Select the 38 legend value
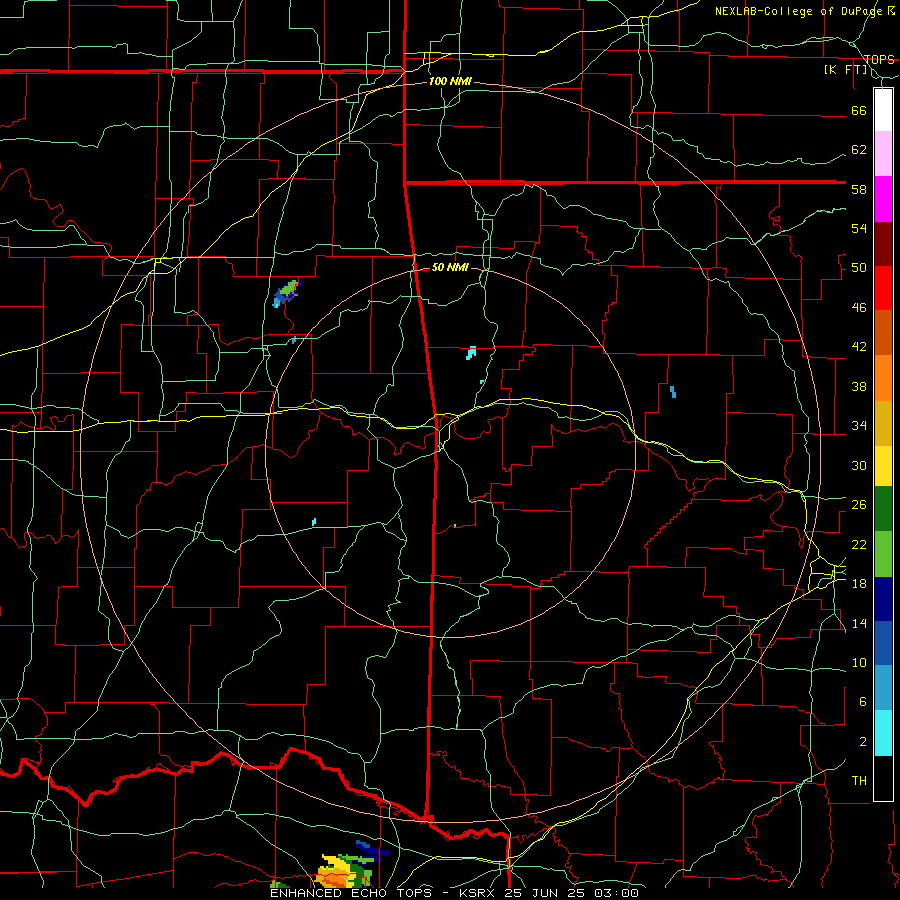900x900 pixels. pyautogui.click(x=859, y=386)
